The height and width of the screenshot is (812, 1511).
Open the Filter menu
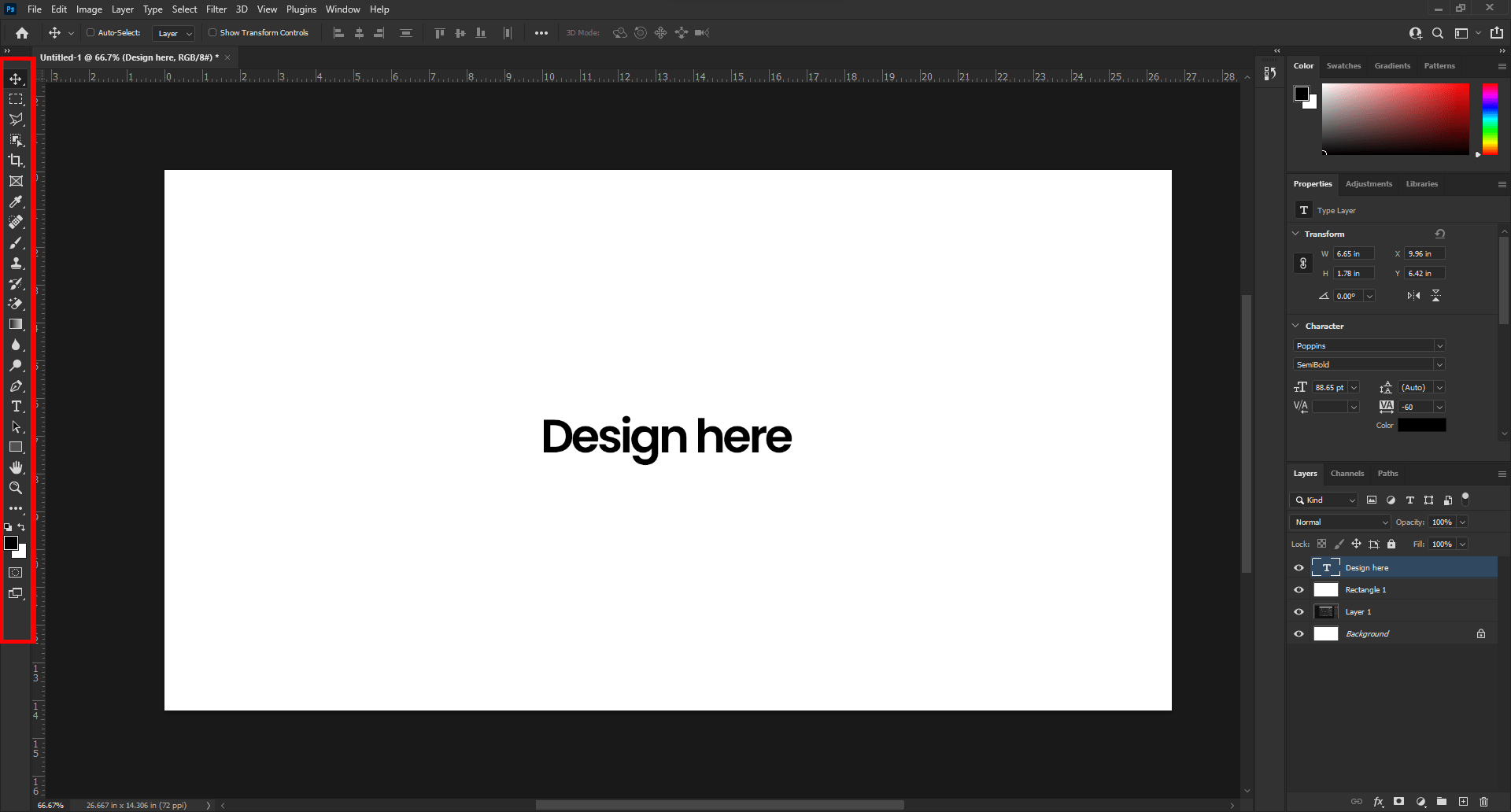coord(216,9)
